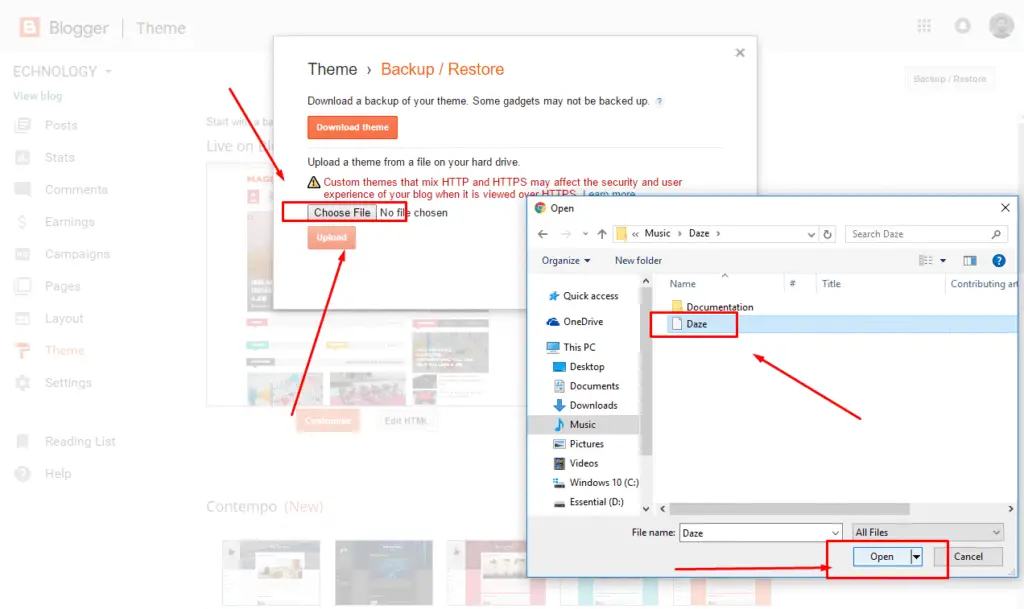Select Windows 10 (C:) drive
The image size is (1024, 609).
click(596, 482)
